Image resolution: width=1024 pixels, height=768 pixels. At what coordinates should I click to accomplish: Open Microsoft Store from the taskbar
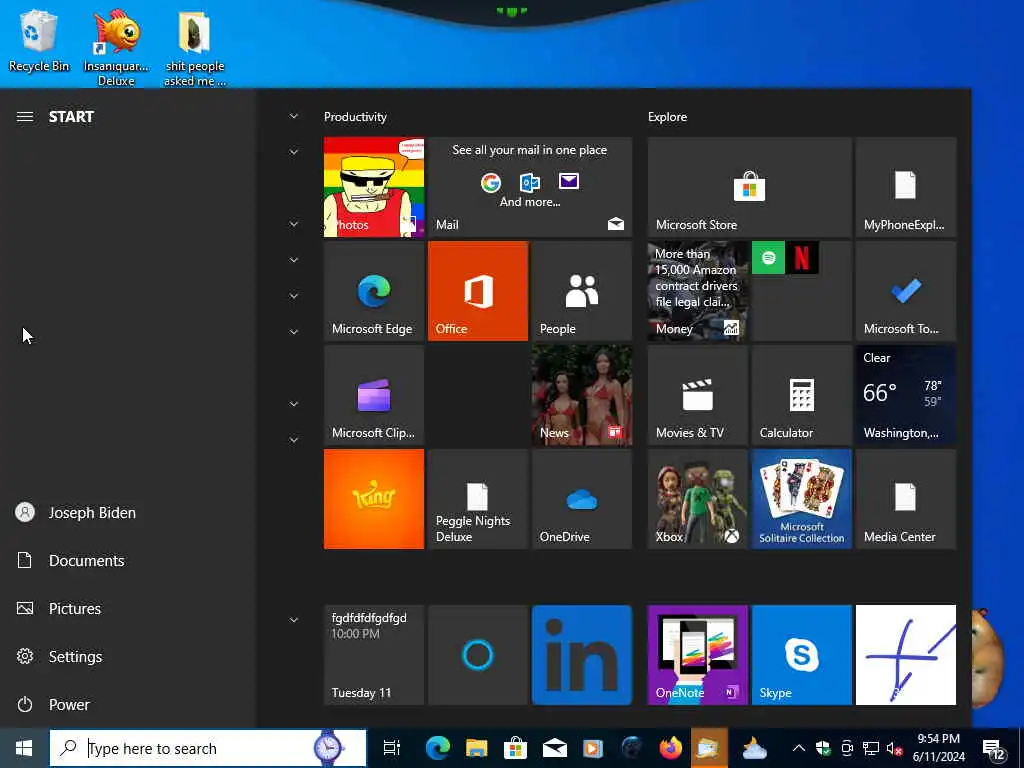[x=515, y=748]
